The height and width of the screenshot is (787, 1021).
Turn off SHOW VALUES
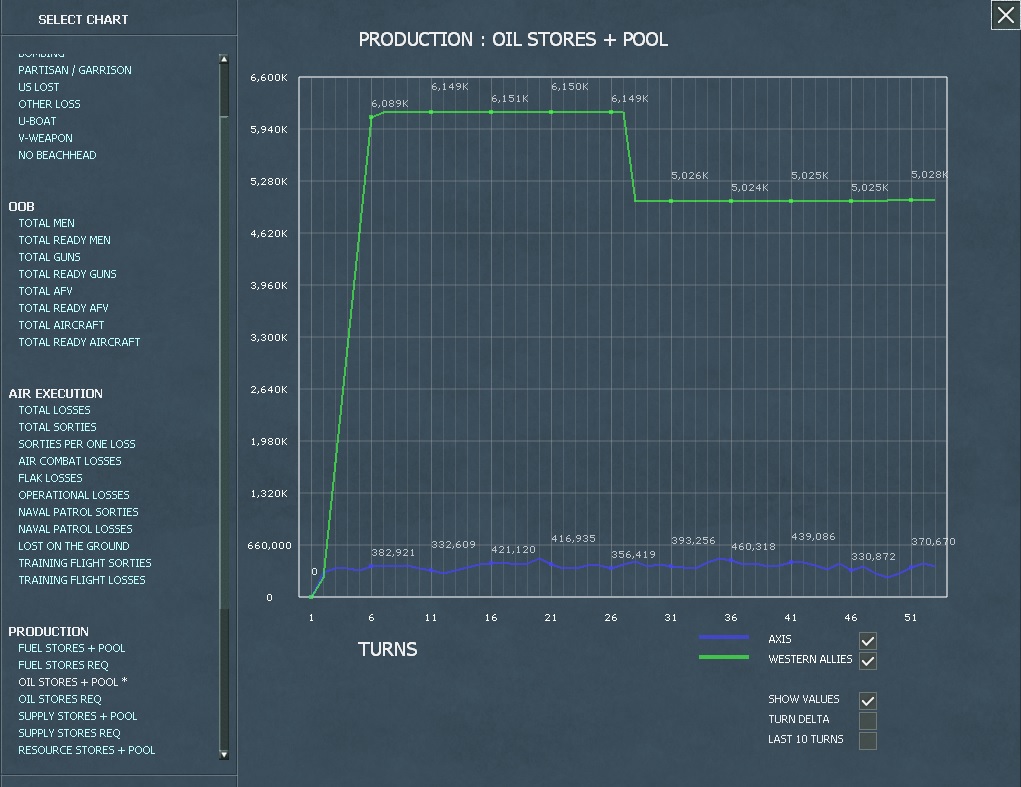click(x=867, y=700)
